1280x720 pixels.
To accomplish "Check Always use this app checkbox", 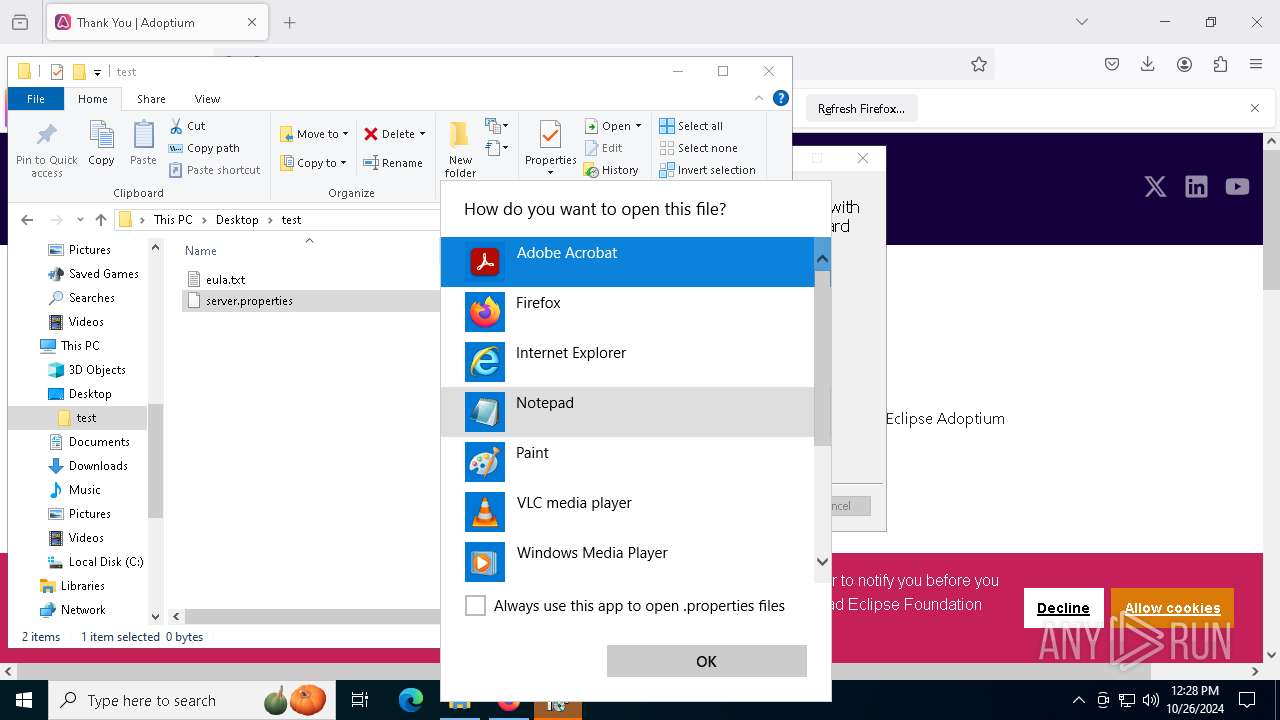I will [x=476, y=606].
